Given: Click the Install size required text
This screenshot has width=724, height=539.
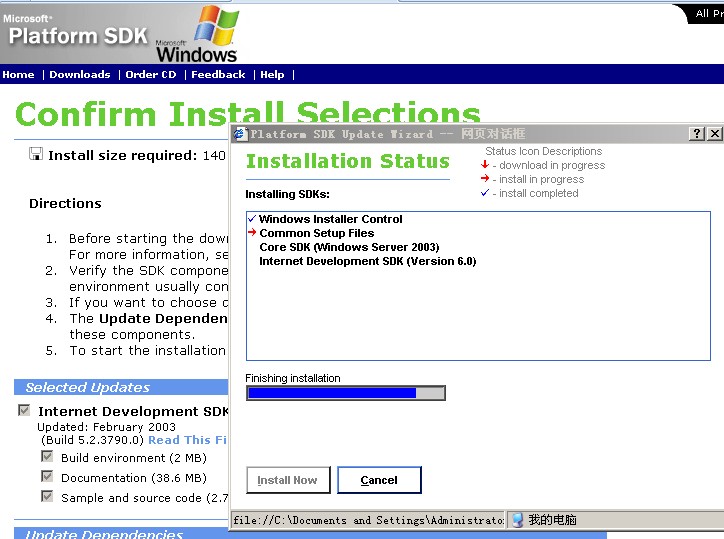Looking at the screenshot, I should tap(122, 156).
